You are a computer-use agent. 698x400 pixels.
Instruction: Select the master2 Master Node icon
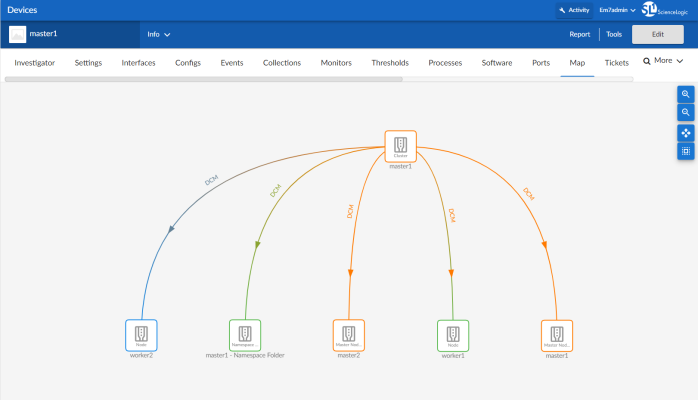pos(348,335)
